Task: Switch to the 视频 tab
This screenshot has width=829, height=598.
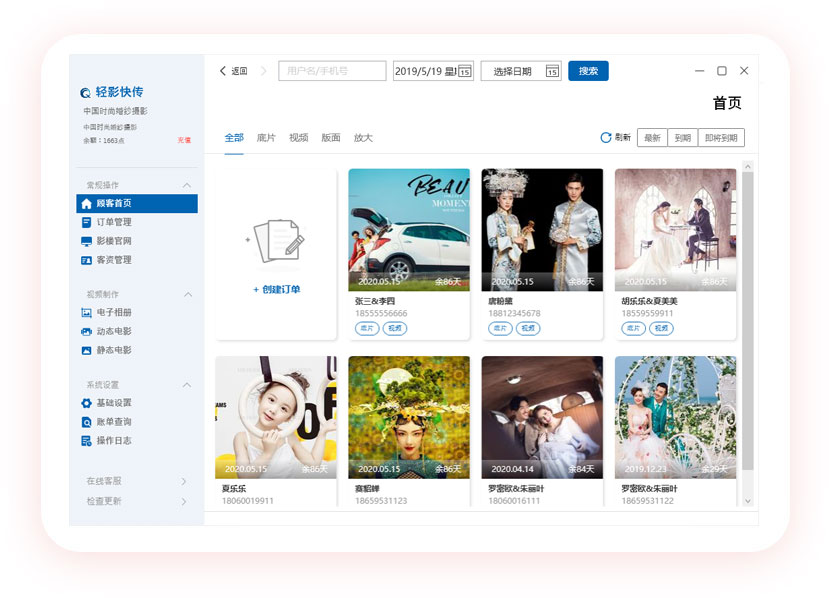Action: coord(298,138)
